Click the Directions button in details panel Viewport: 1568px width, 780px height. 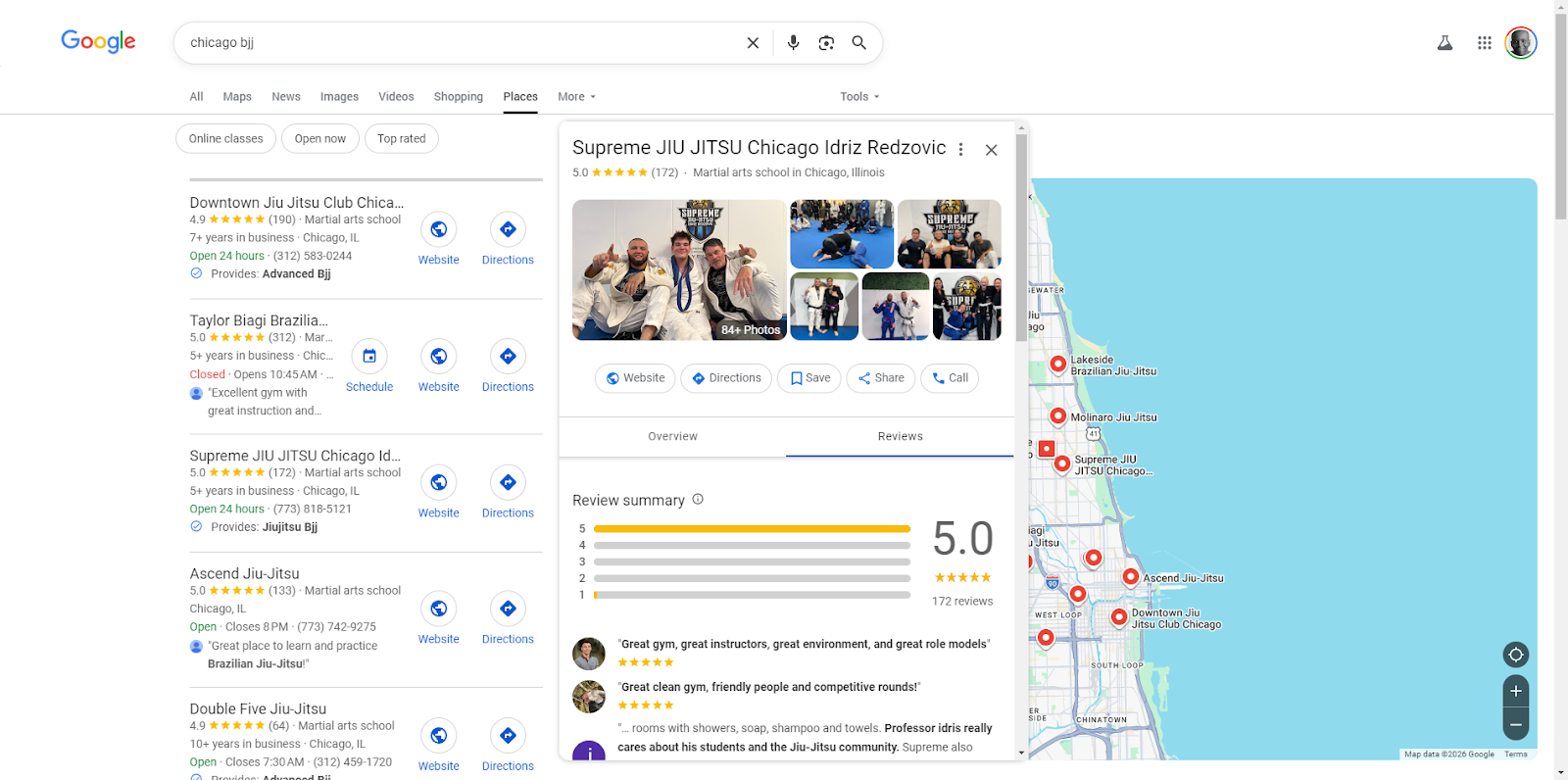[726, 378]
